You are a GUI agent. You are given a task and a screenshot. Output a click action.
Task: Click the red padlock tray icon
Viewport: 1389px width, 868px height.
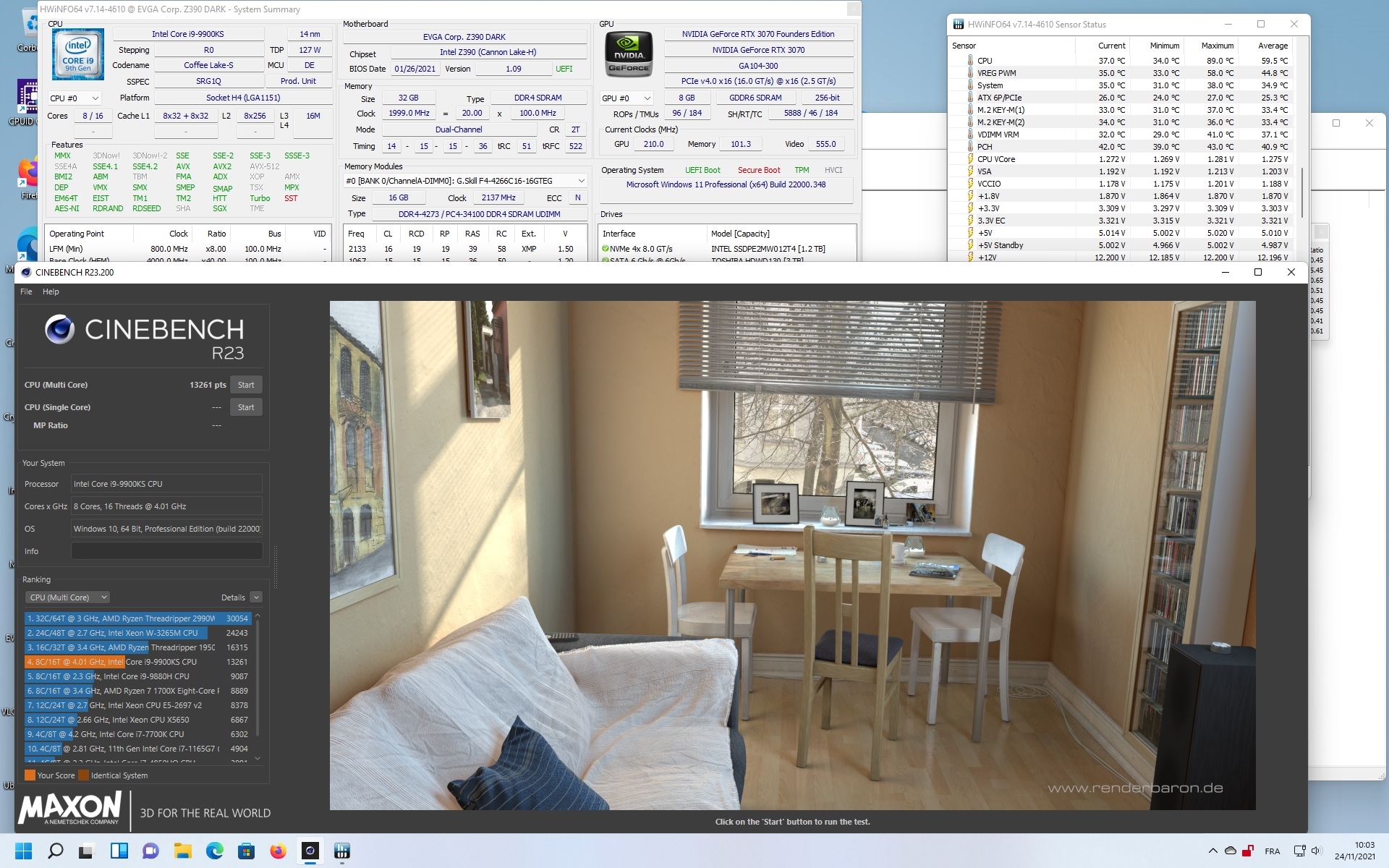[x=1248, y=851]
